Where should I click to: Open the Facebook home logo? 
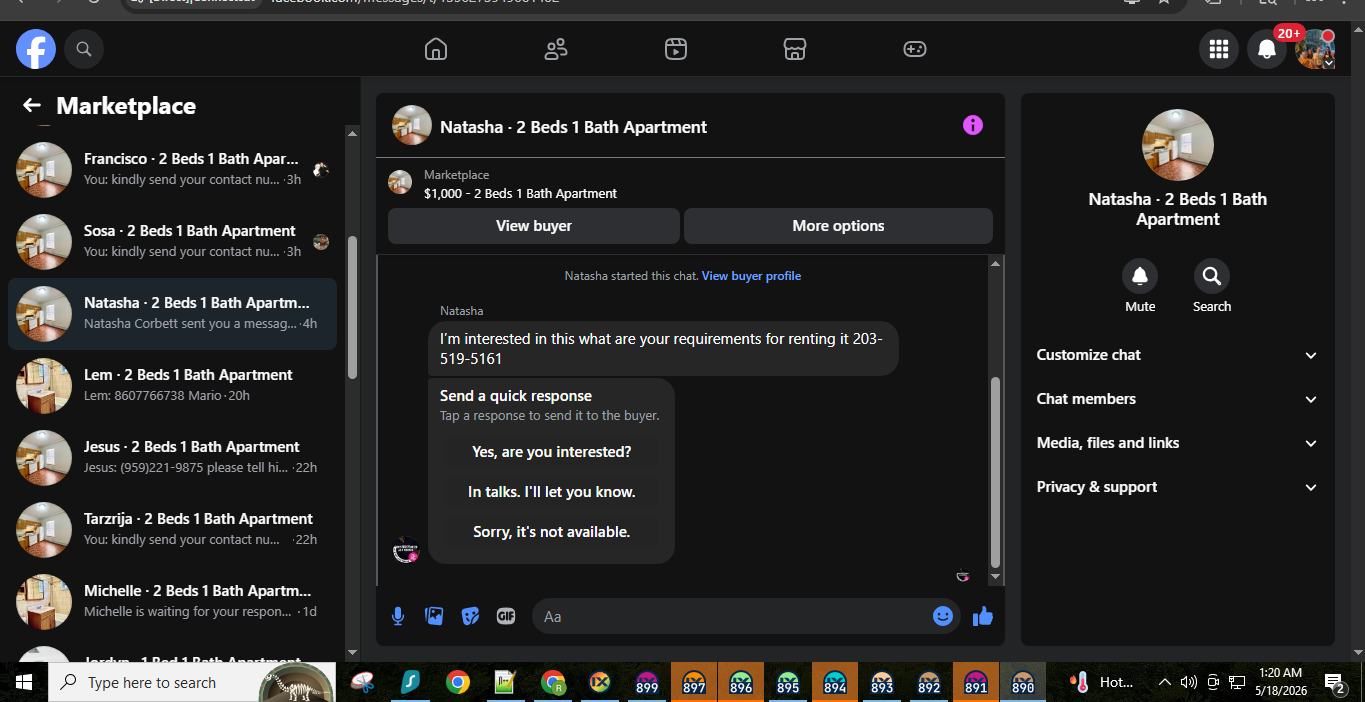click(x=35, y=49)
